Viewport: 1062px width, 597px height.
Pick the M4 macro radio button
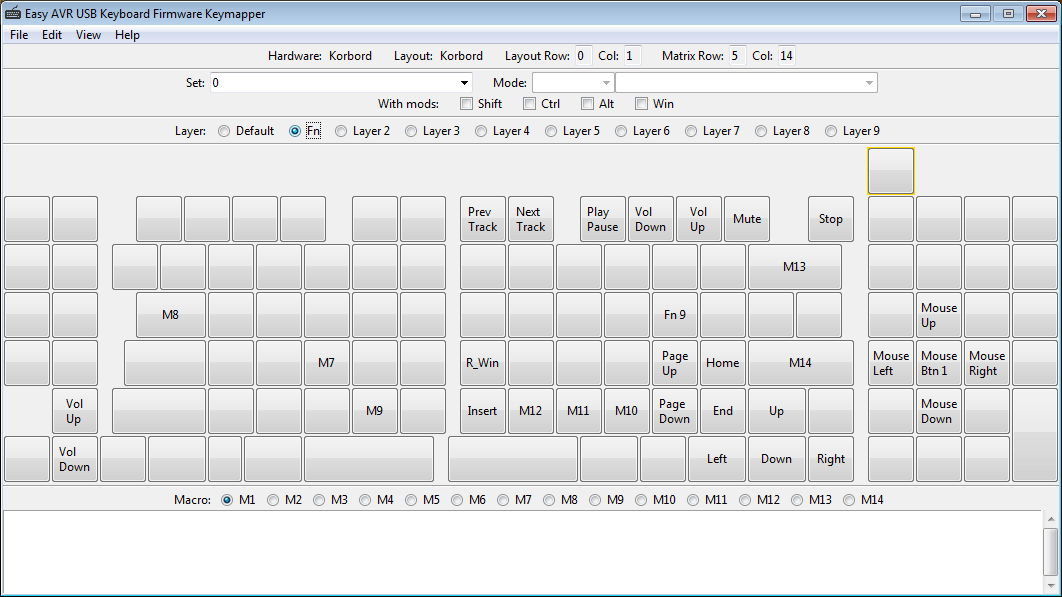coord(365,500)
